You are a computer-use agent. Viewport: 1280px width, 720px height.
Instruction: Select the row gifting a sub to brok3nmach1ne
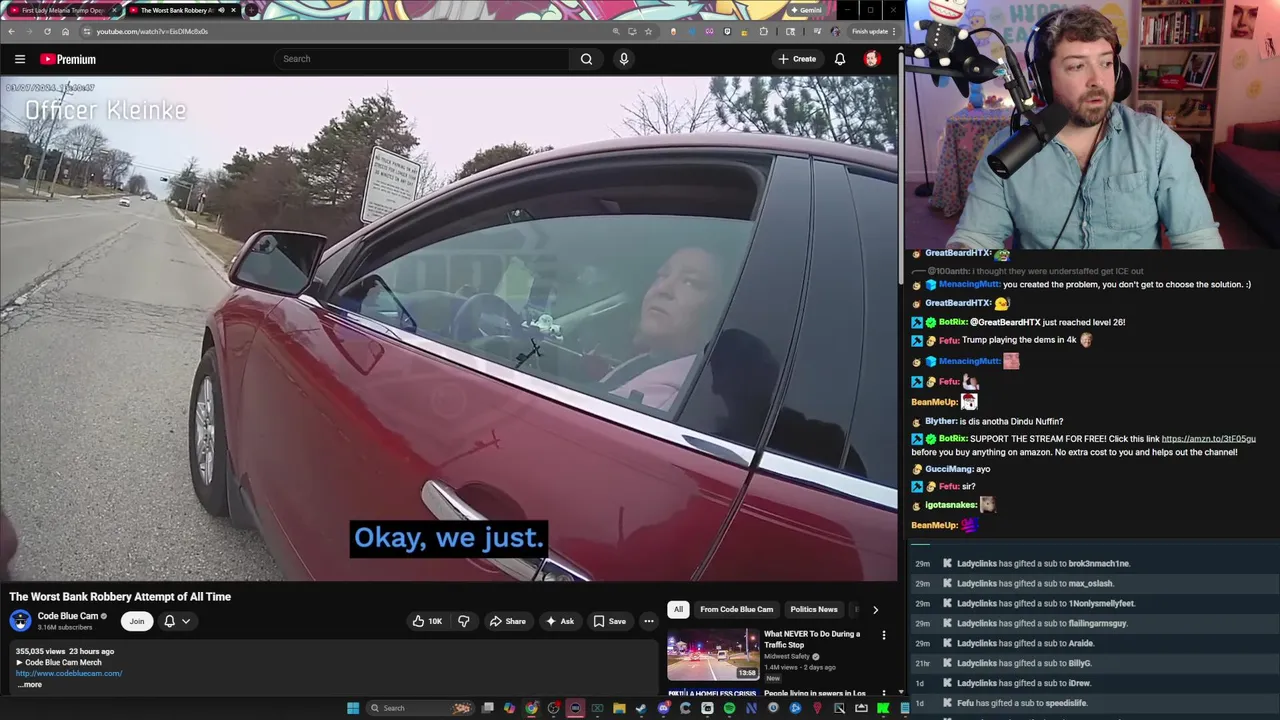pos(1094,563)
